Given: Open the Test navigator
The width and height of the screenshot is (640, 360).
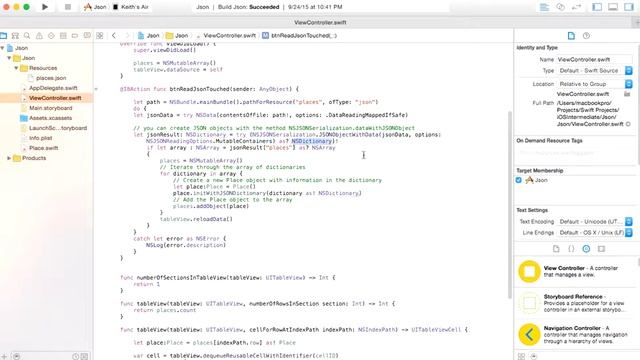Looking at the screenshot, I should point(51,36).
